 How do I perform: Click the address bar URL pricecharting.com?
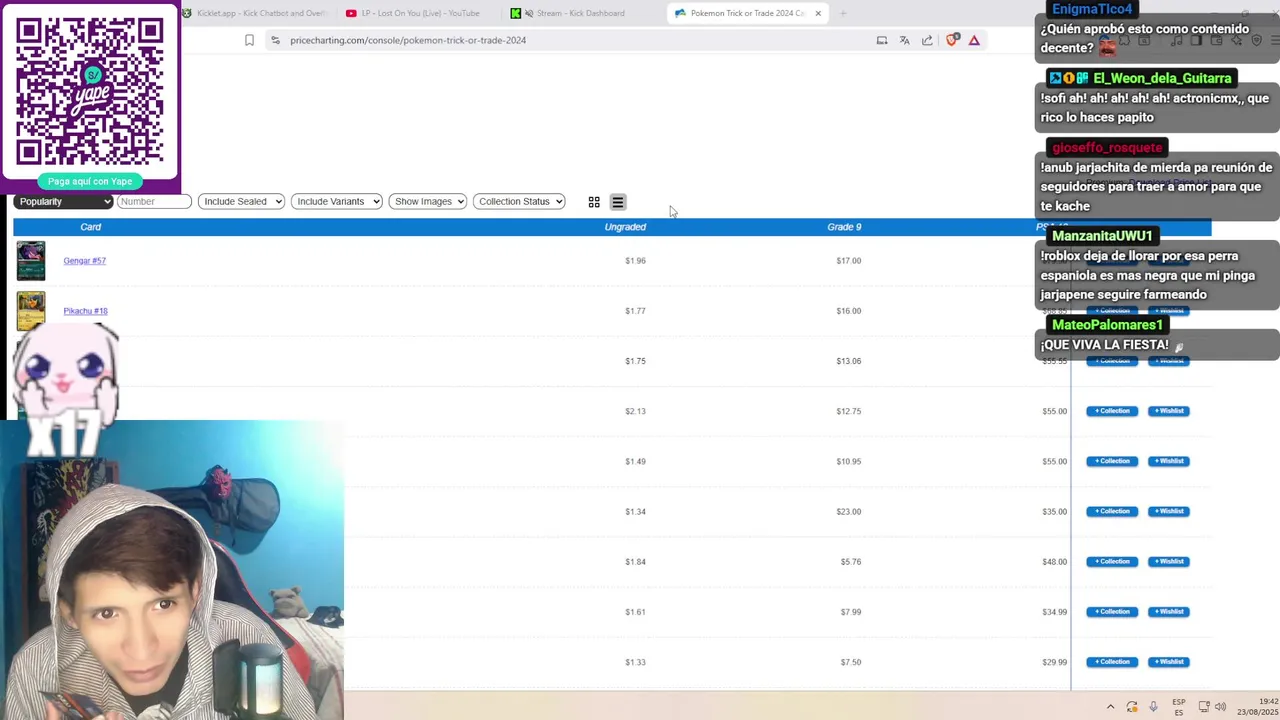click(408, 40)
